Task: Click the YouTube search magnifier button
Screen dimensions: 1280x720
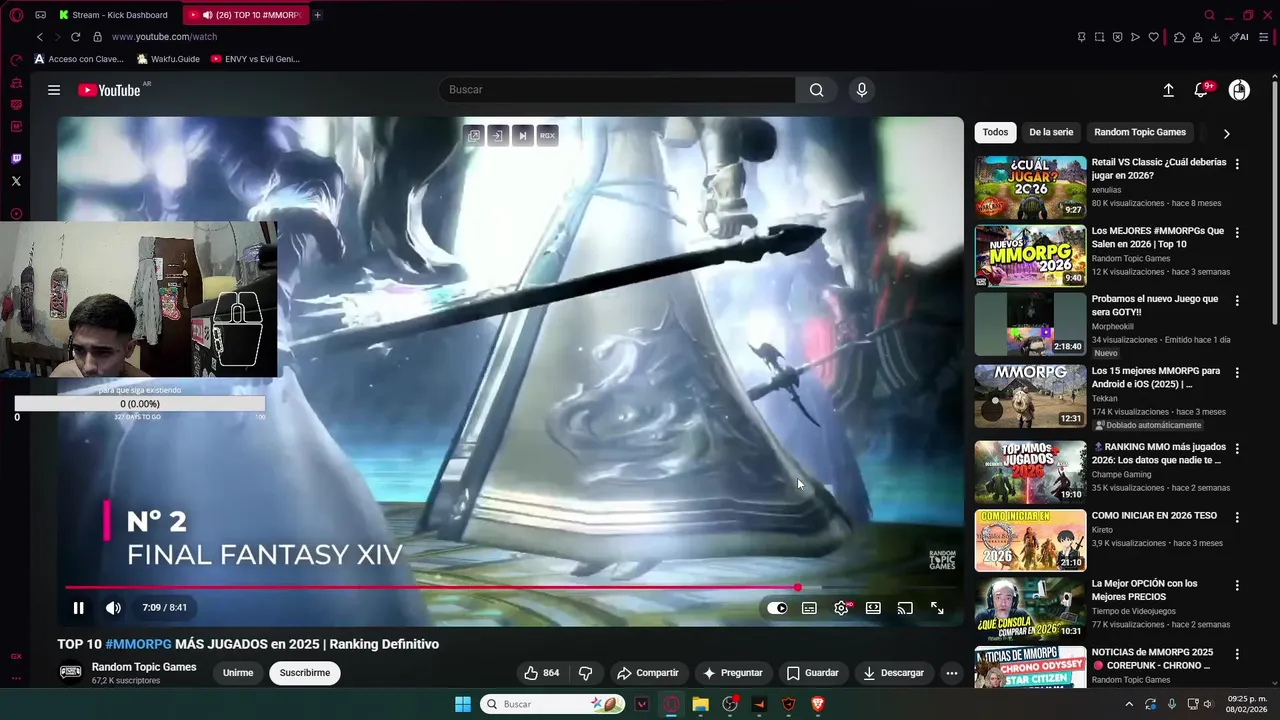Action: tap(817, 90)
